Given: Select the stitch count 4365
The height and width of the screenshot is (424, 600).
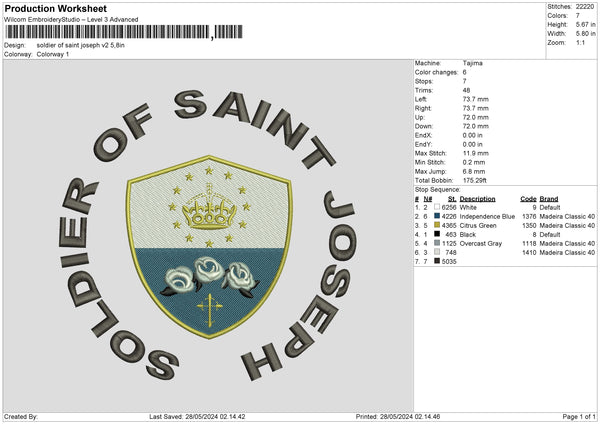Looking at the screenshot, I should pyautogui.click(x=449, y=226).
